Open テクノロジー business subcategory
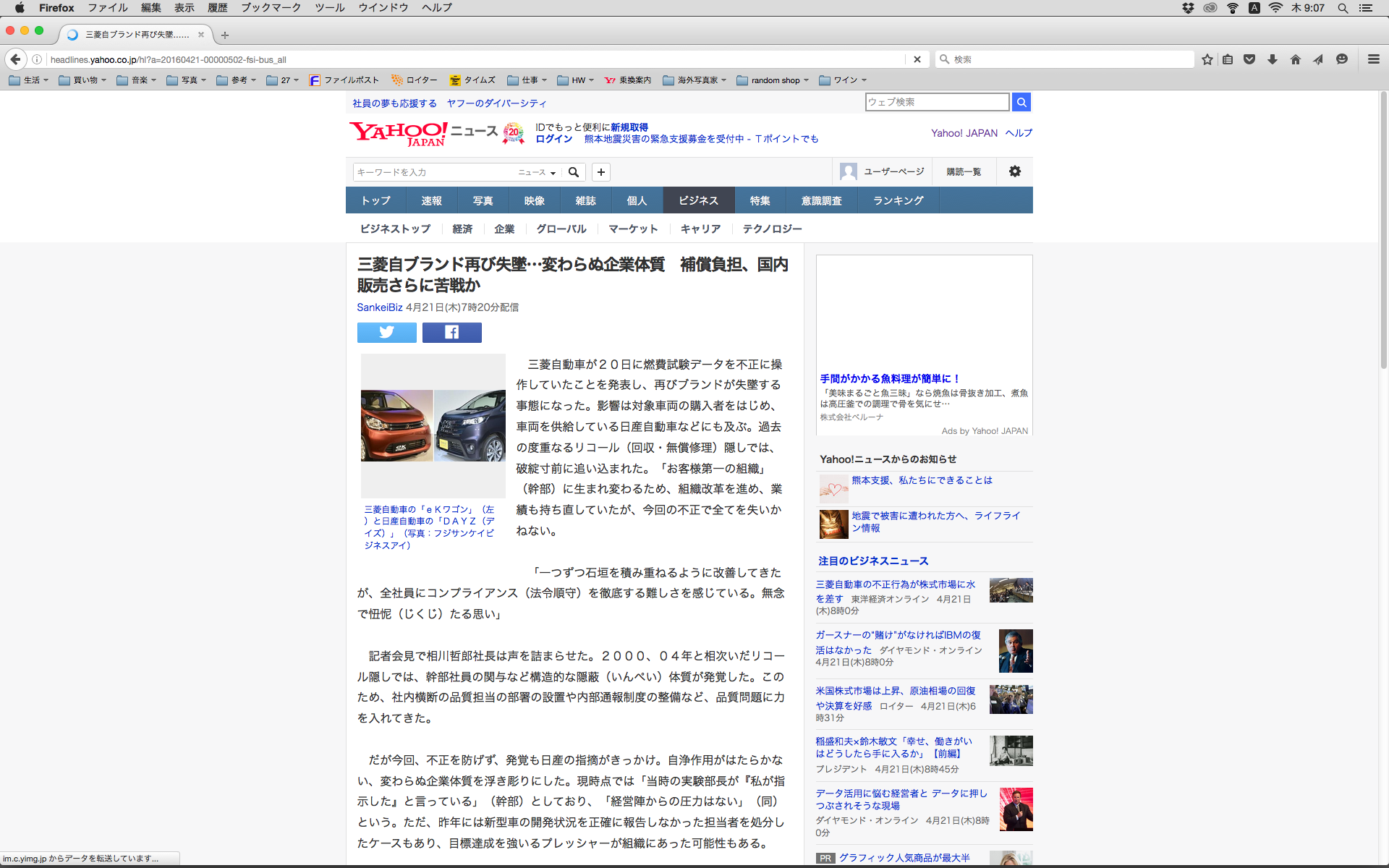1389x868 pixels. point(772,229)
